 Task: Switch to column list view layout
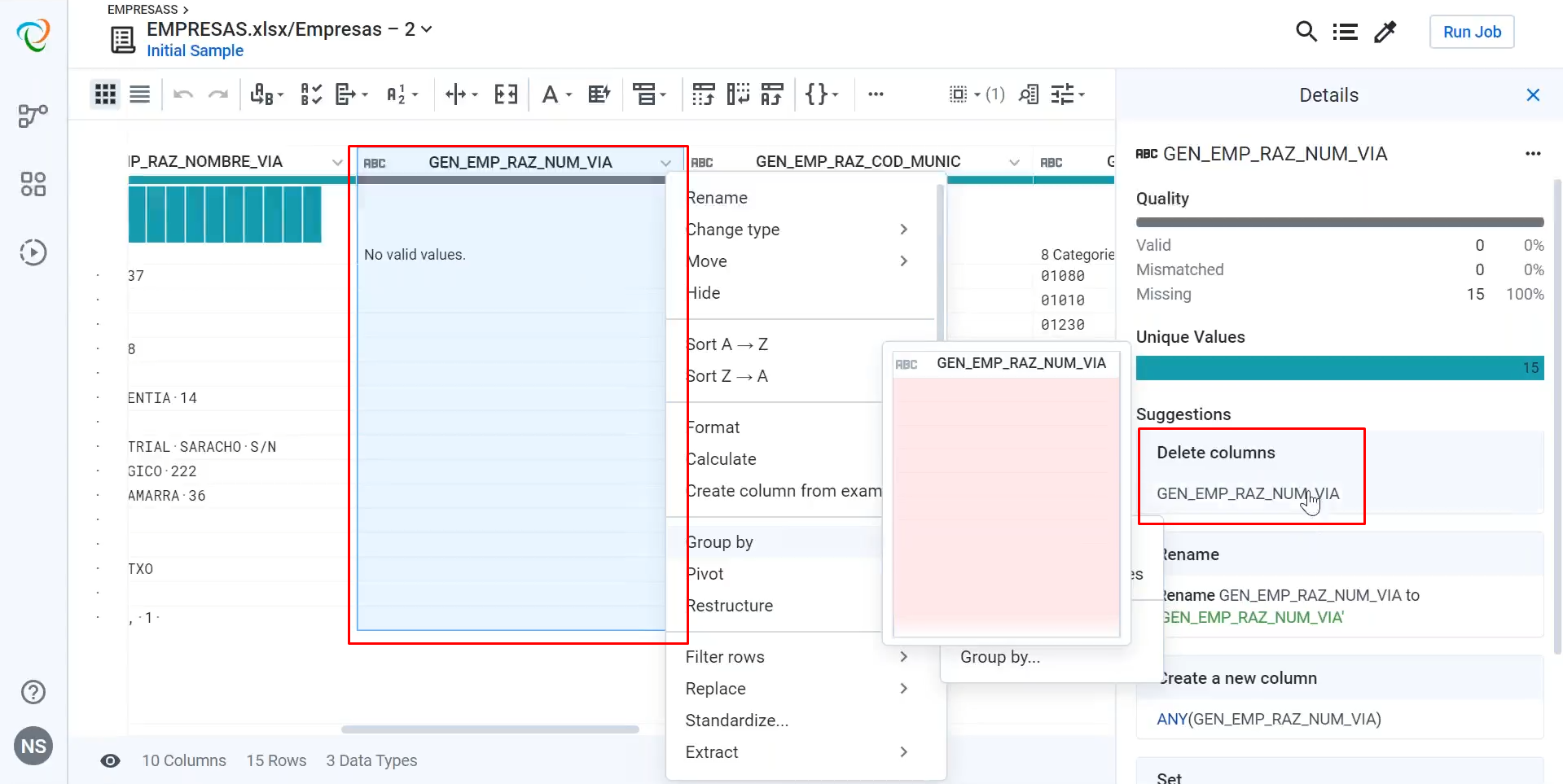click(x=140, y=94)
